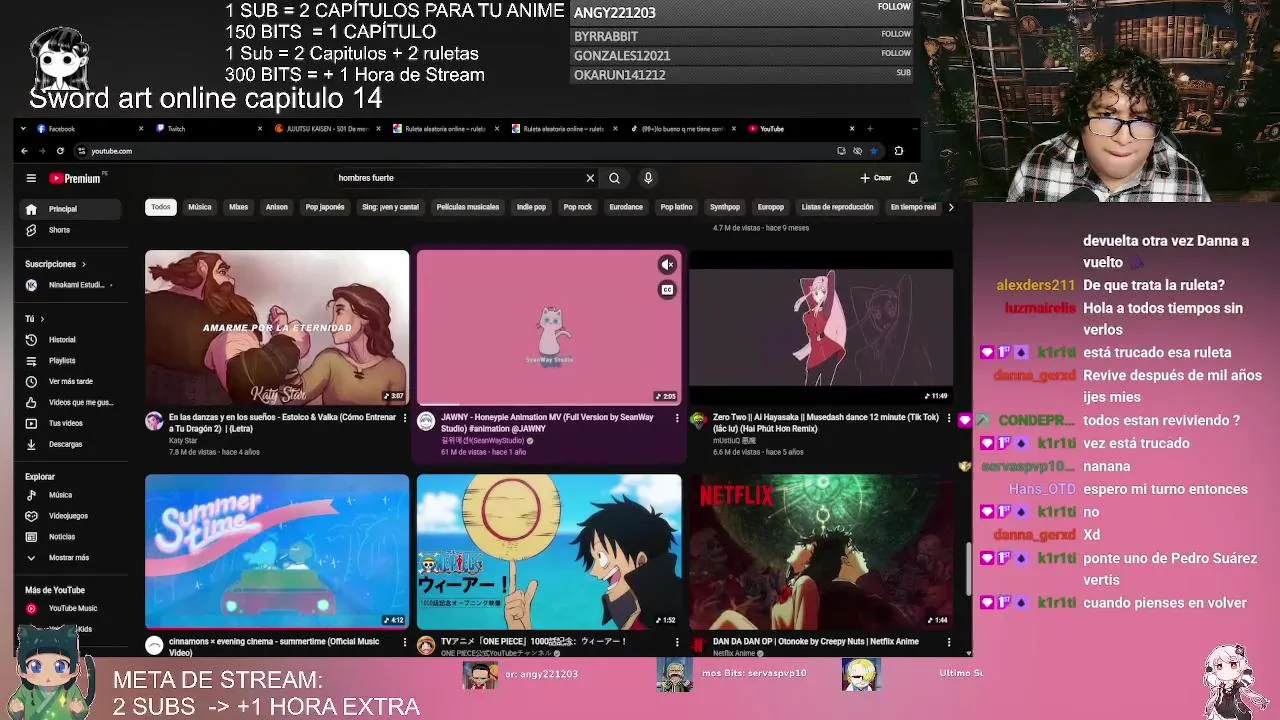This screenshot has width=1280, height=720.
Task: Open options menu for DAN DA DAN video
Action: click(949, 642)
